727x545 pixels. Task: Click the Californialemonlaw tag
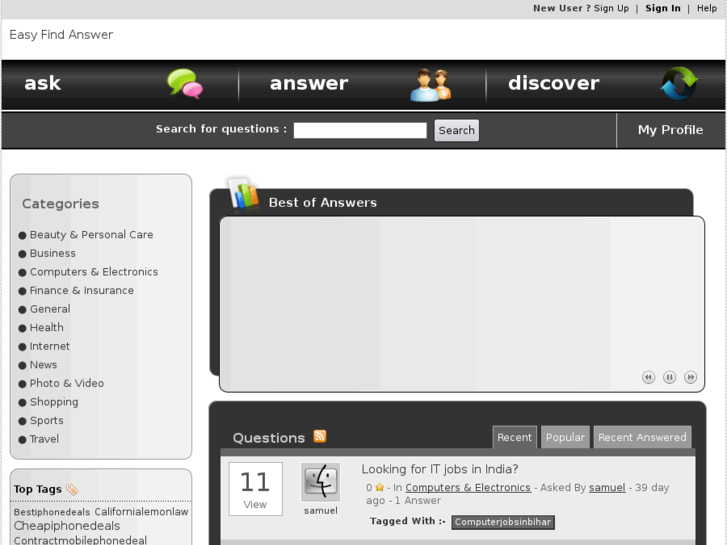(x=141, y=512)
